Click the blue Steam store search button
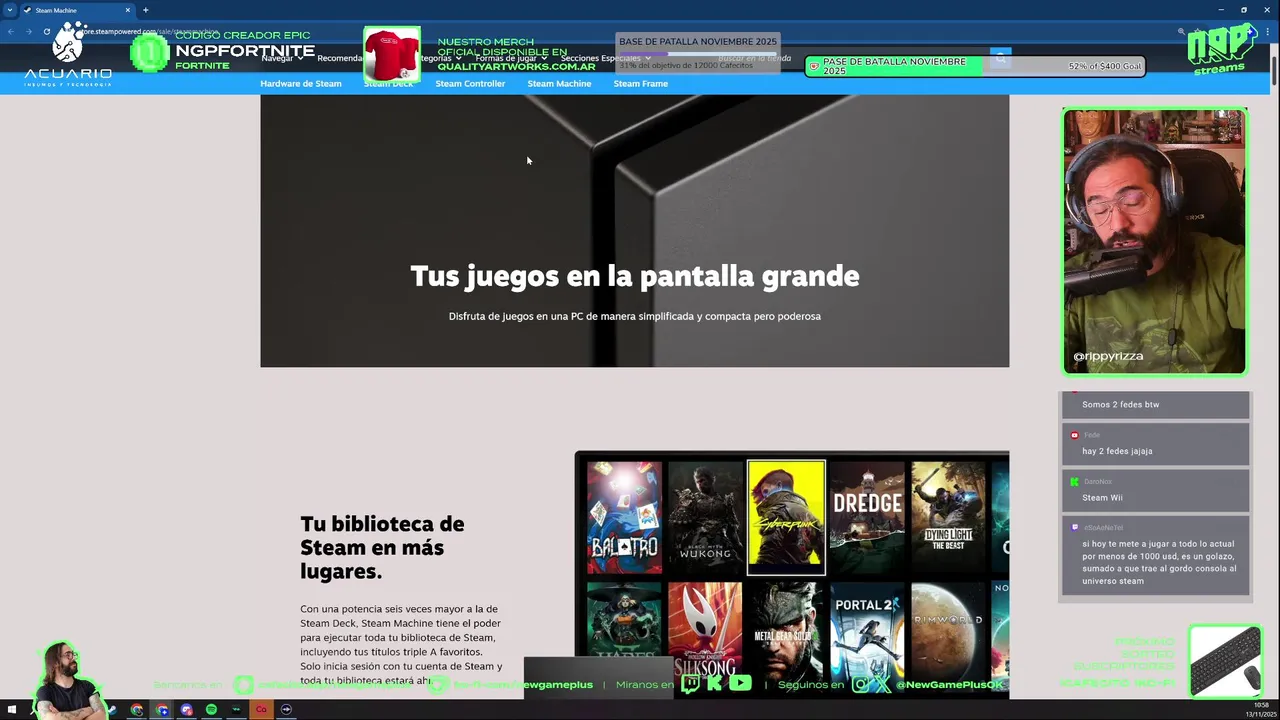 click(1000, 59)
